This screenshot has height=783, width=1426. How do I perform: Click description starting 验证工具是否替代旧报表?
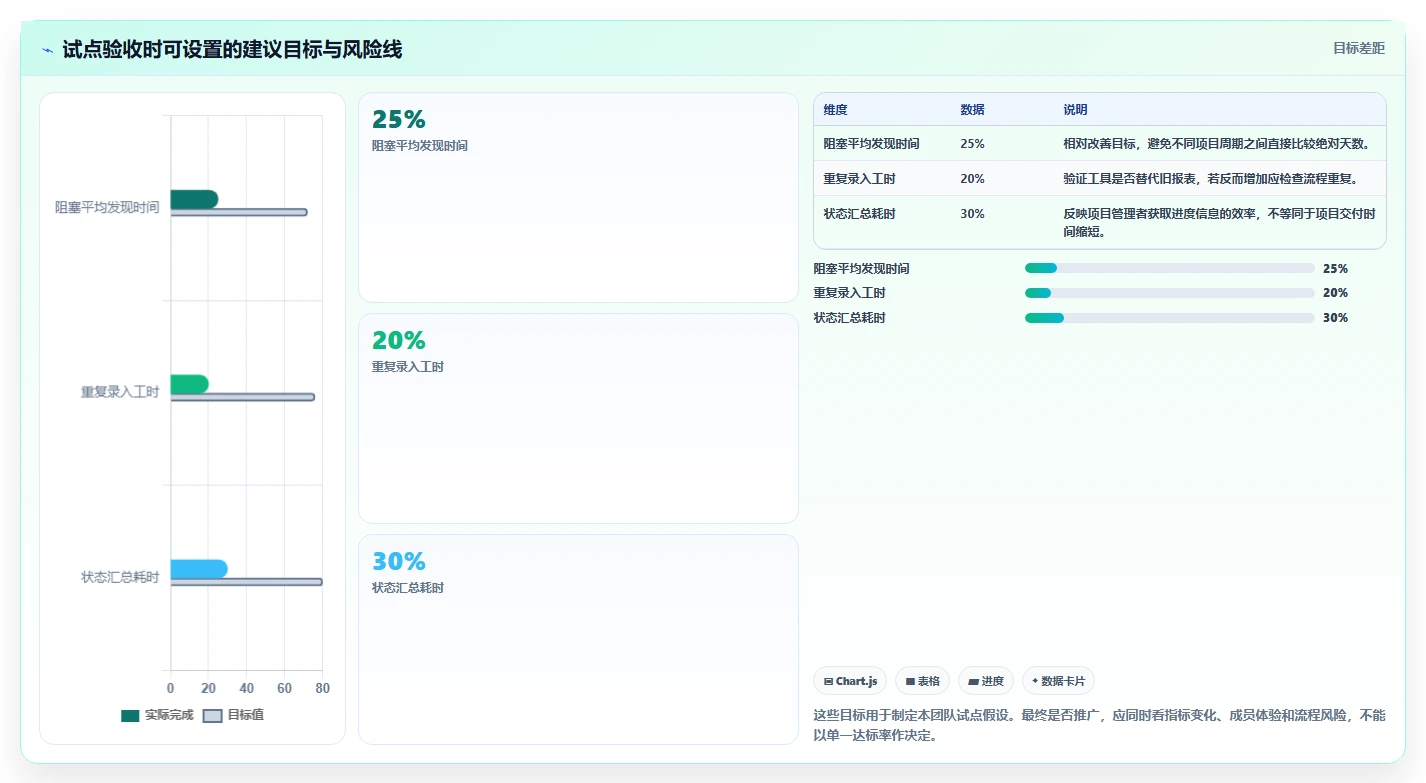1211,179
